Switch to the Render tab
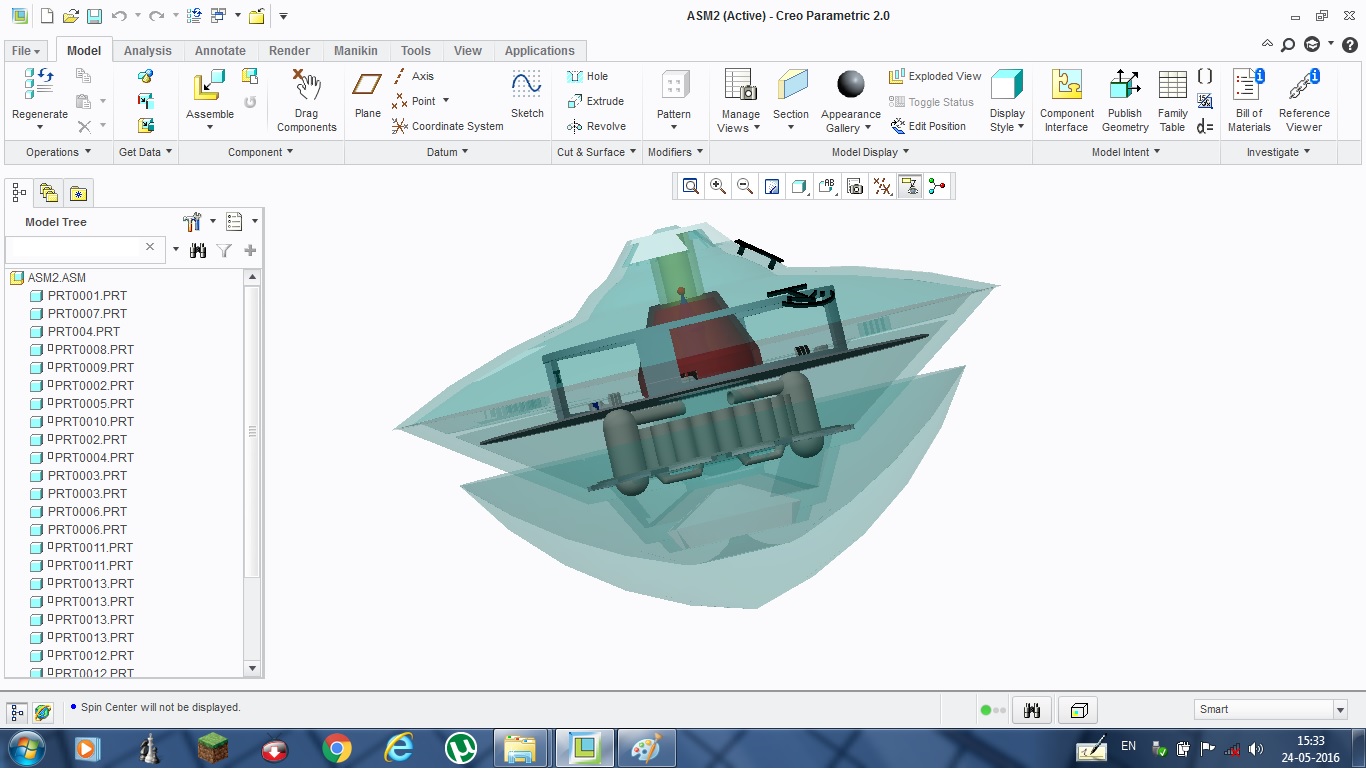The image size is (1366, 770). 289,51
